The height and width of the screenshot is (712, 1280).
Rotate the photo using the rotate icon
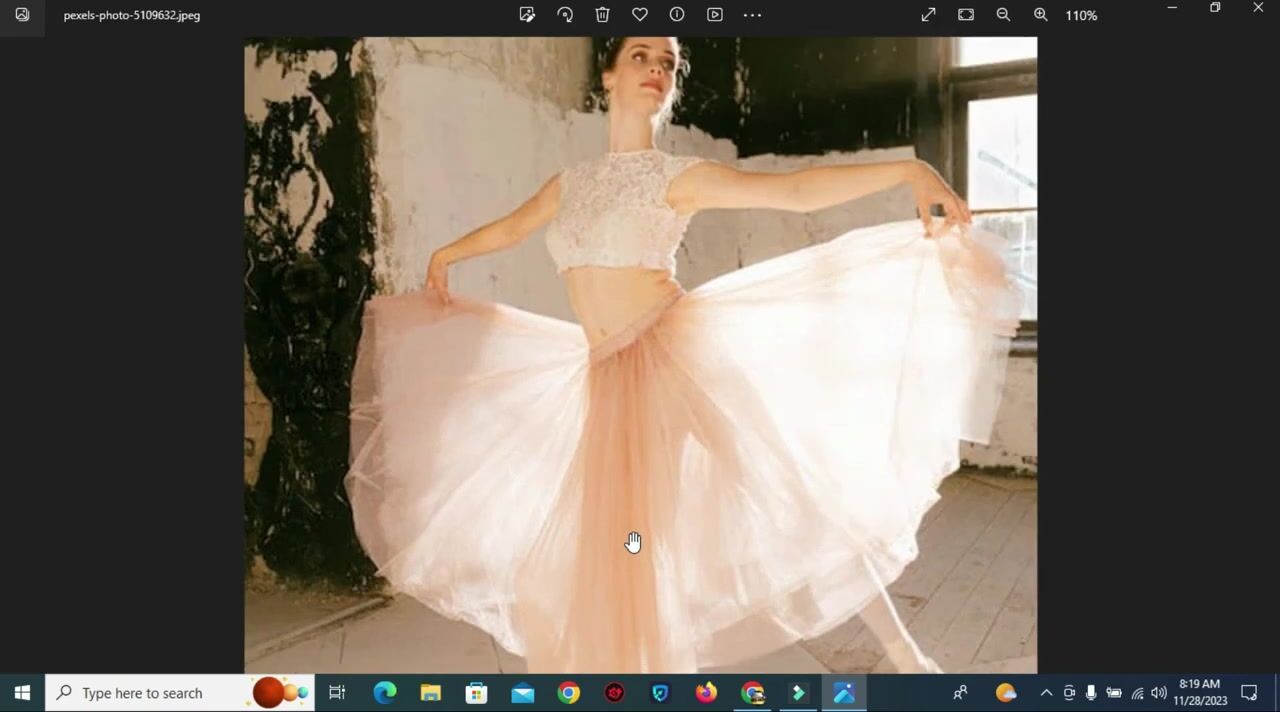click(565, 15)
